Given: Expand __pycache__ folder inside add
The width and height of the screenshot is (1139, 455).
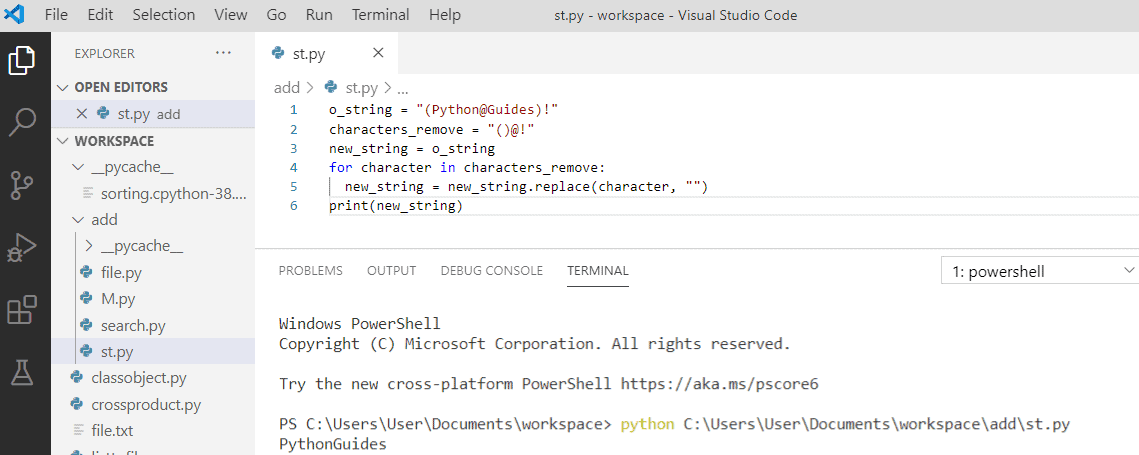Looking at the screenshot, I should point(89,246).
